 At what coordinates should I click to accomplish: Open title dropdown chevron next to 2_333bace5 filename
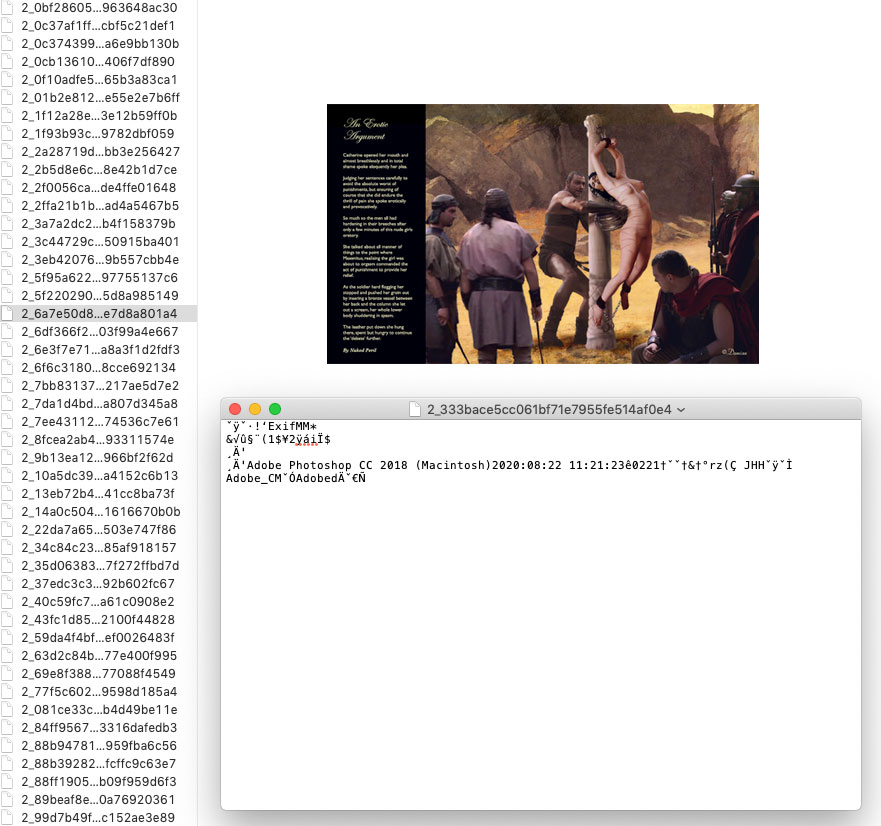tap(681, 410)
